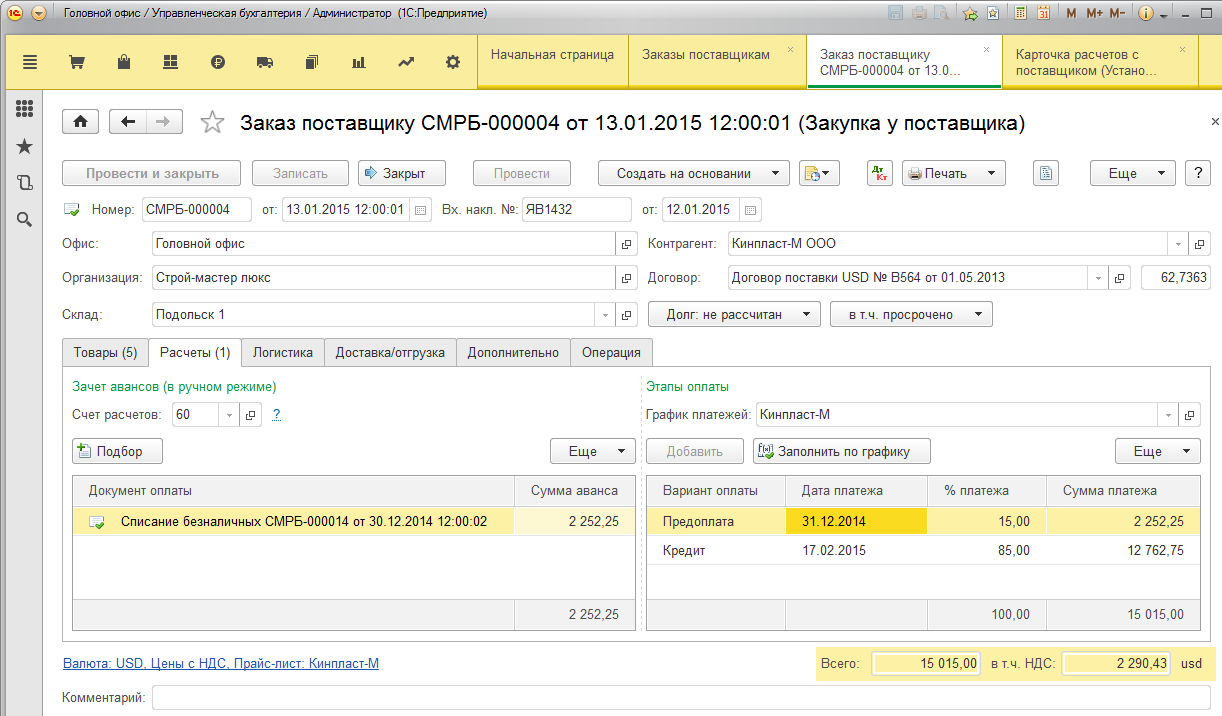This screenshot has height=716, width=1222.
Task: Open the functions grid in left sidebar
Action: (25, 109)
